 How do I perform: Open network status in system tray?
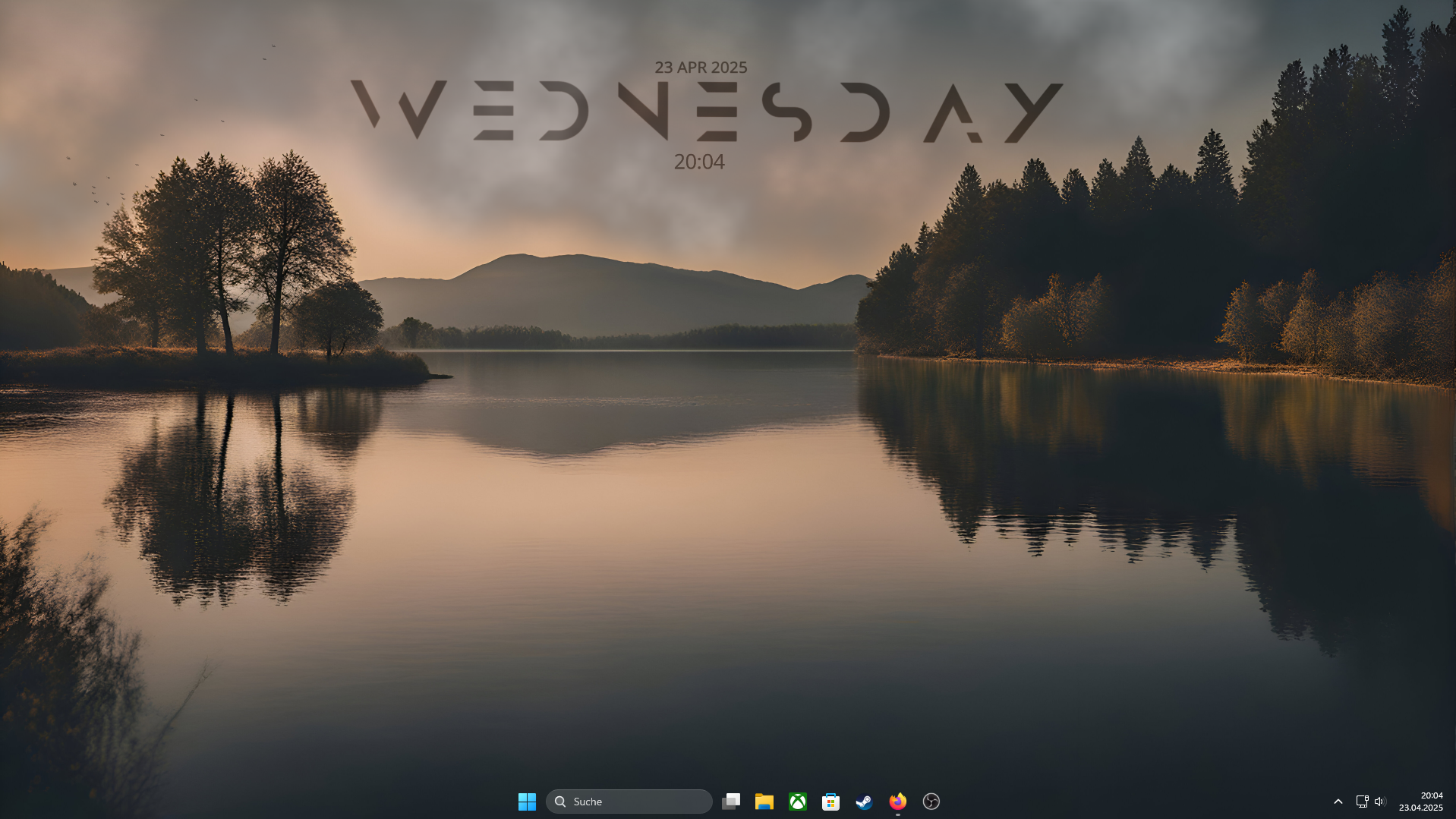(x=1363, y=802)
